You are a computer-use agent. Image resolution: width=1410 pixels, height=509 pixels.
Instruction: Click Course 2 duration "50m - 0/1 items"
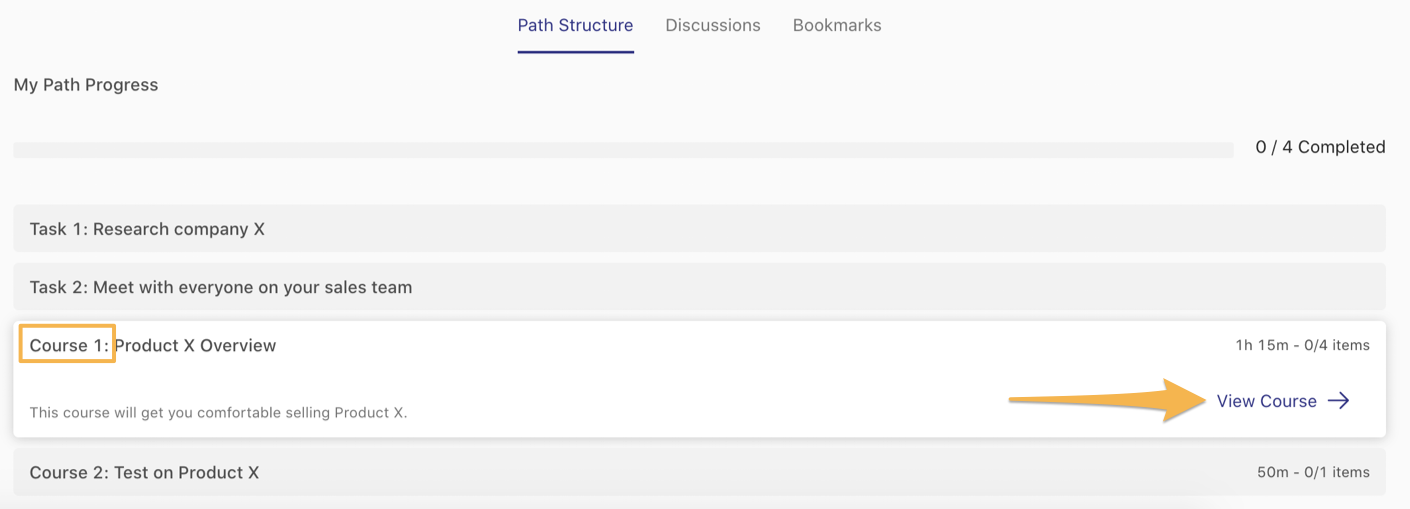click(x=1313, y=472)
